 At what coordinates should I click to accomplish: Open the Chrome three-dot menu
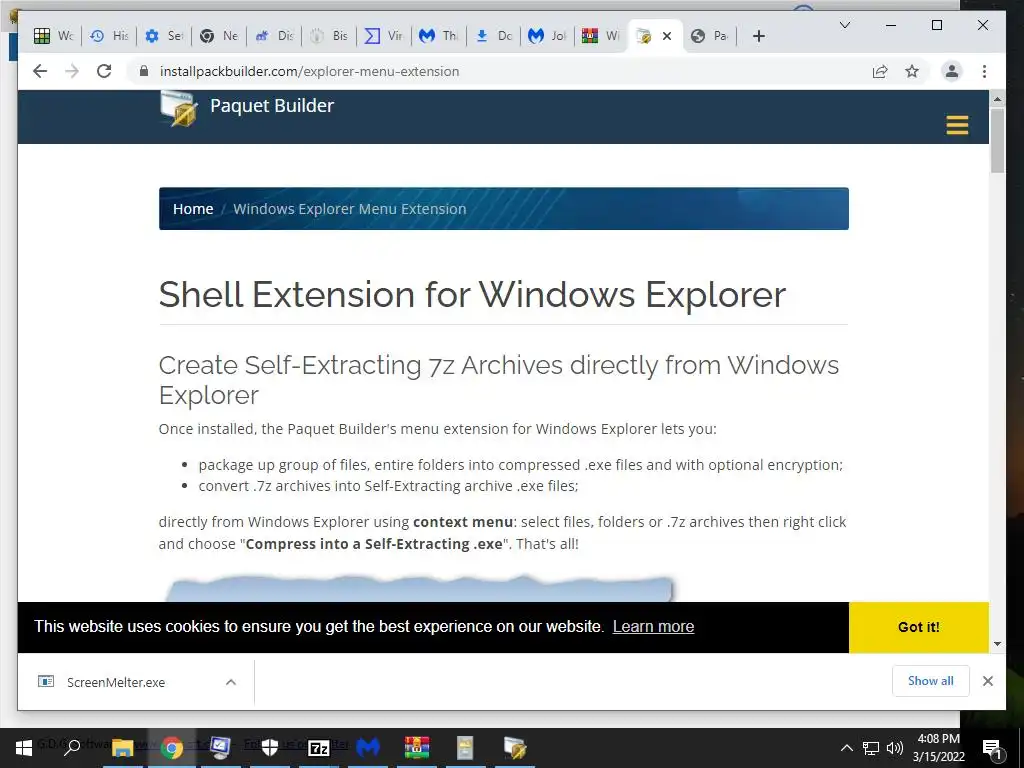[x=984, y=71]
